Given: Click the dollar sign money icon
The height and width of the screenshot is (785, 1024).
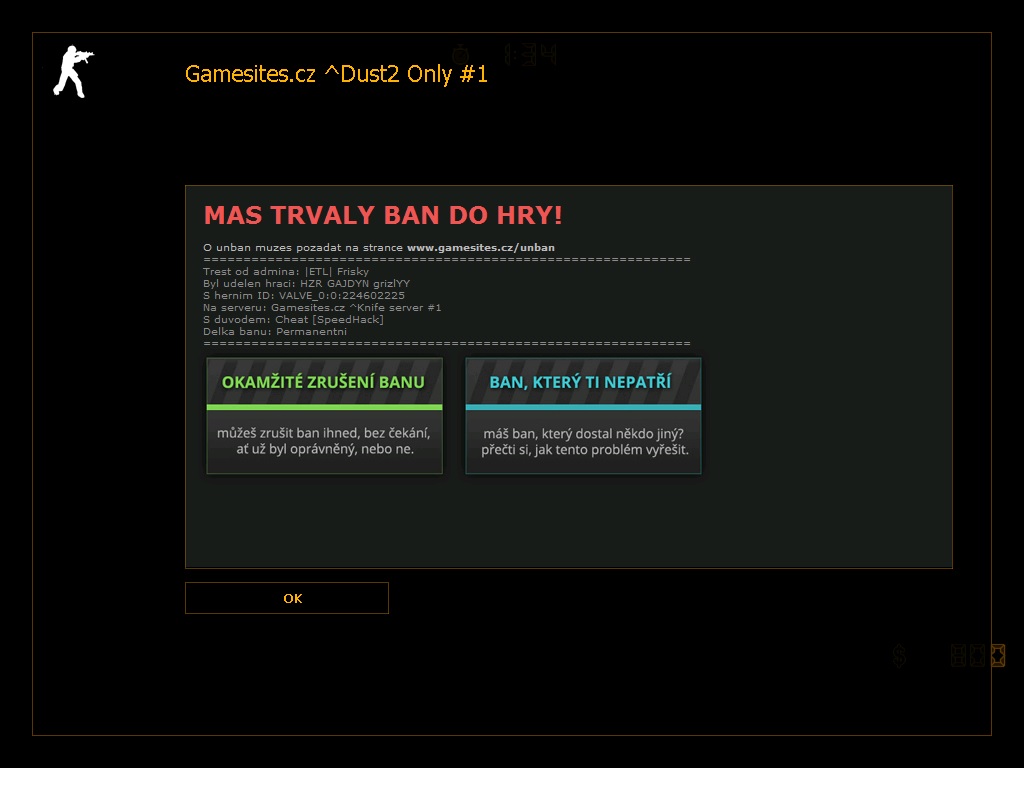Looking at the screenshot, I should (x=899, y=656).
